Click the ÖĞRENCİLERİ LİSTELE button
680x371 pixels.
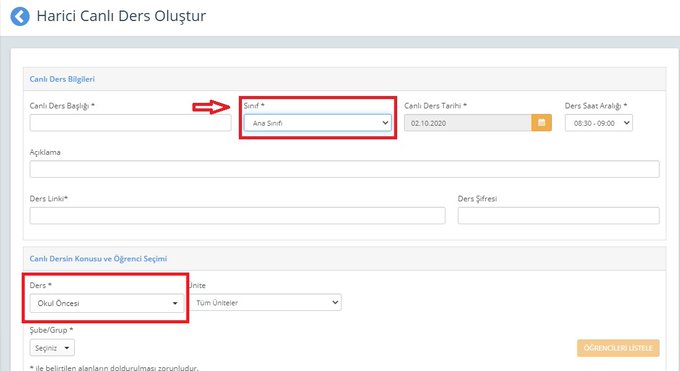618,348
